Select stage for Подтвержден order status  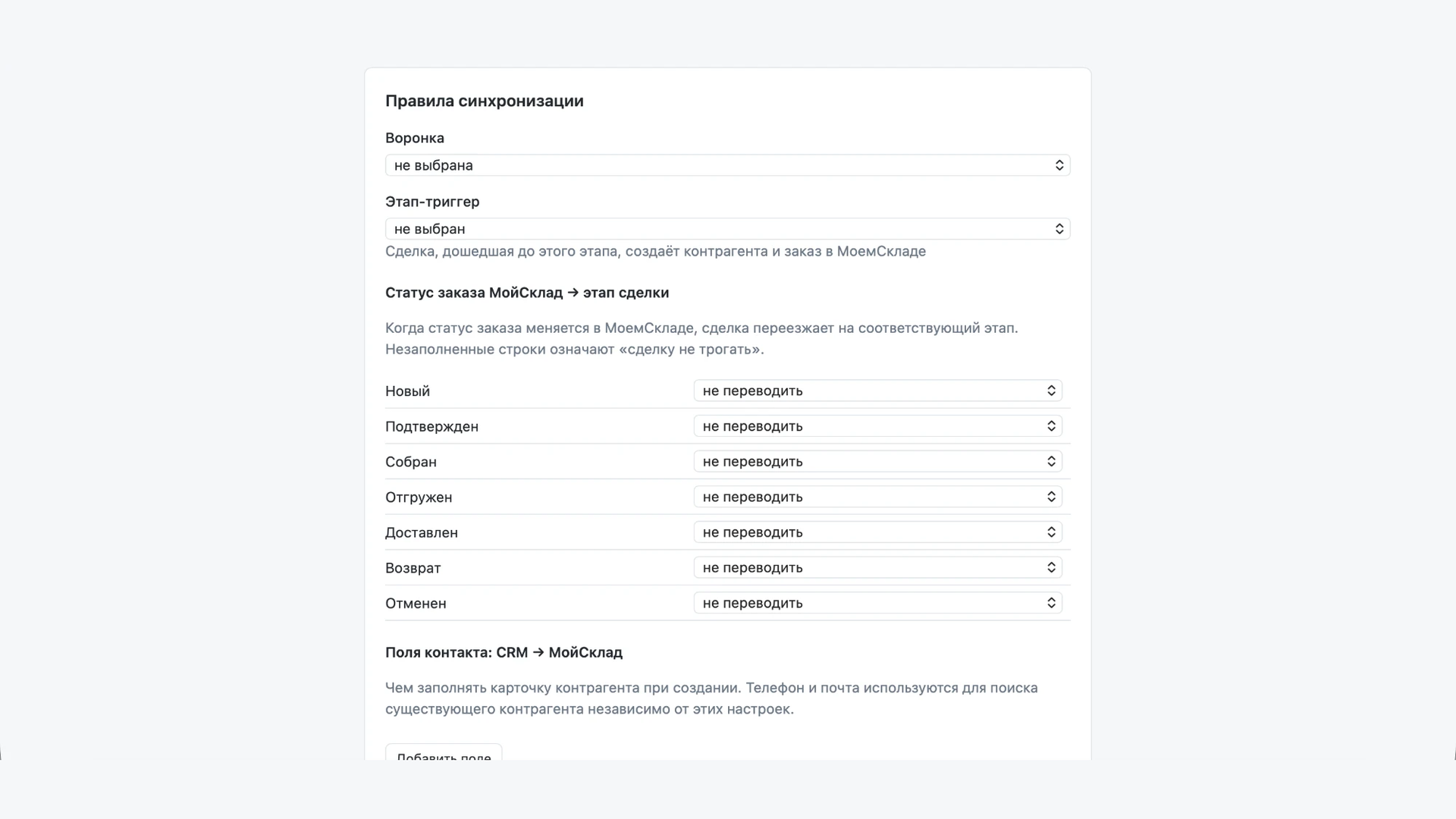[x=877, y=426]
